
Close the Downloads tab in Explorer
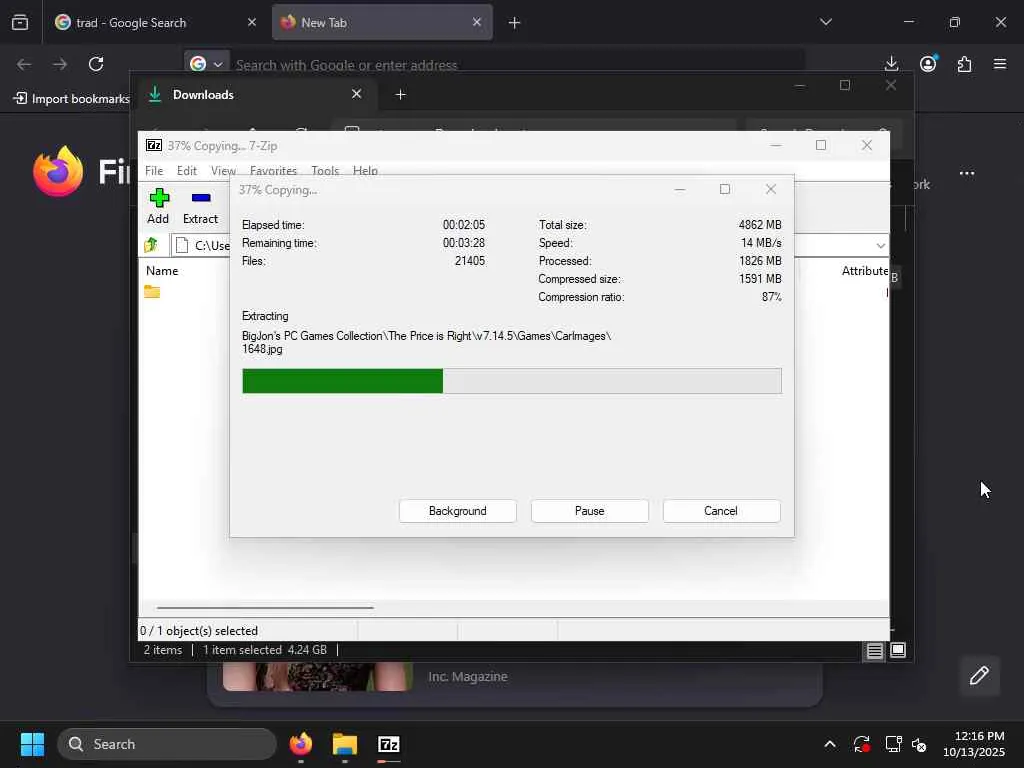coord(357,94)
